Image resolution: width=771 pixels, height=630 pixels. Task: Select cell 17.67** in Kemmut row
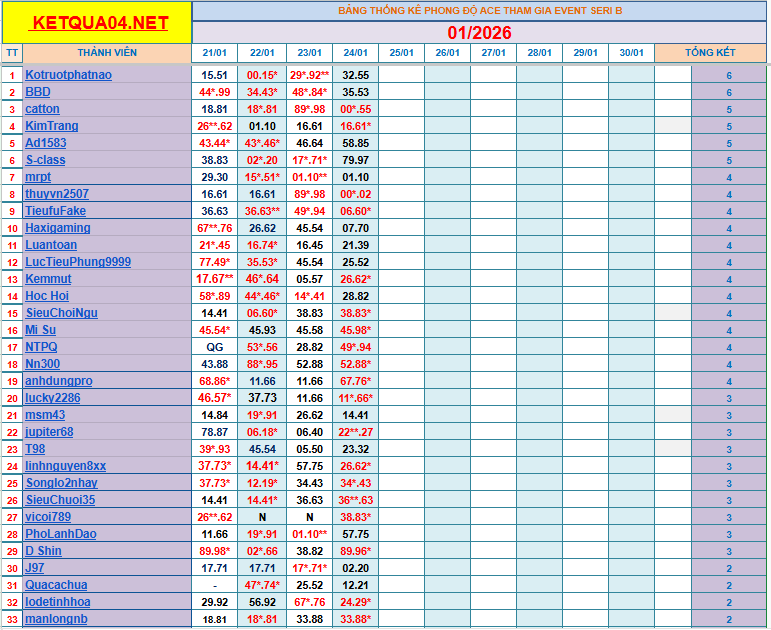[214, 279]
